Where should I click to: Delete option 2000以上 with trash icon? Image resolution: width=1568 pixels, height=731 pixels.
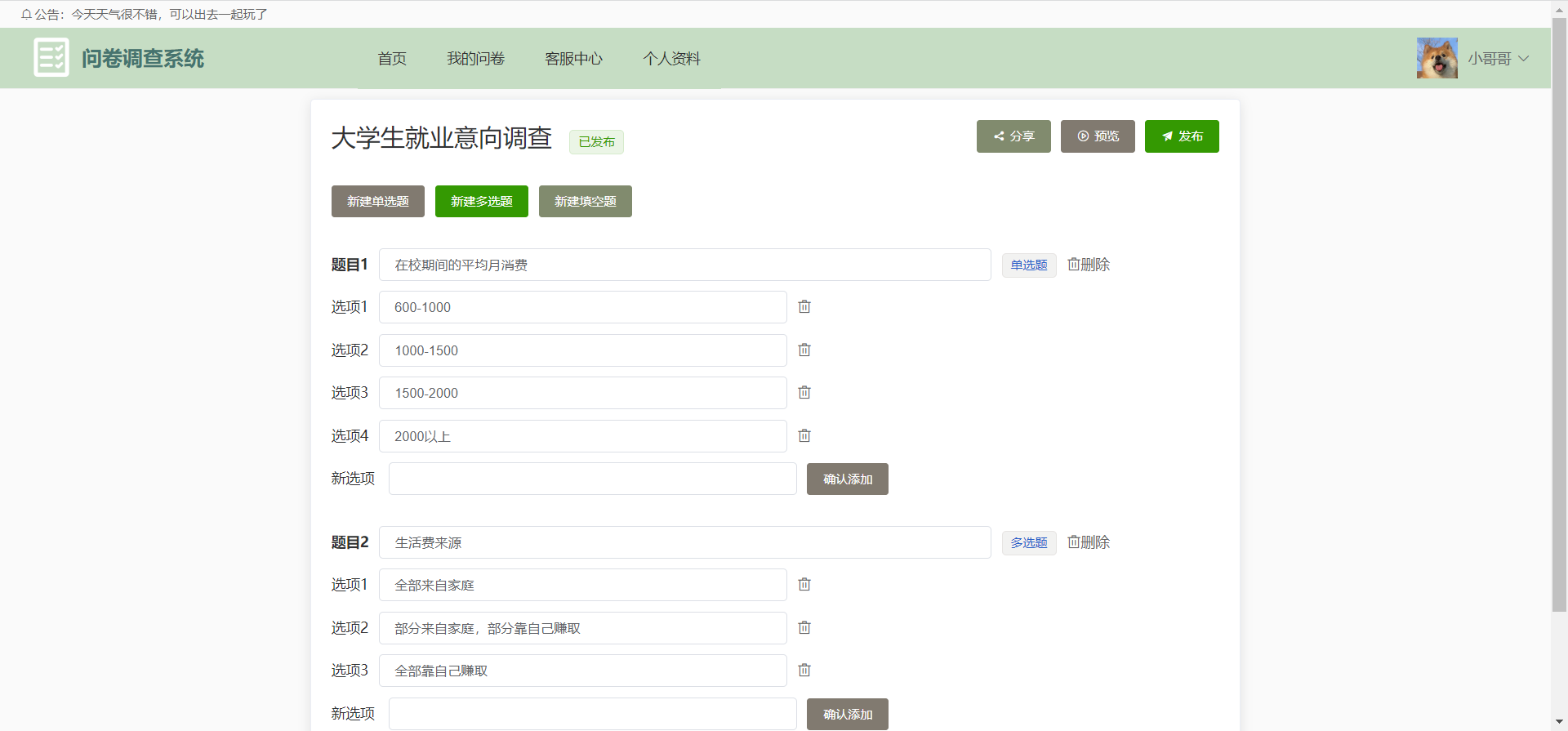[x=804, y=435]
